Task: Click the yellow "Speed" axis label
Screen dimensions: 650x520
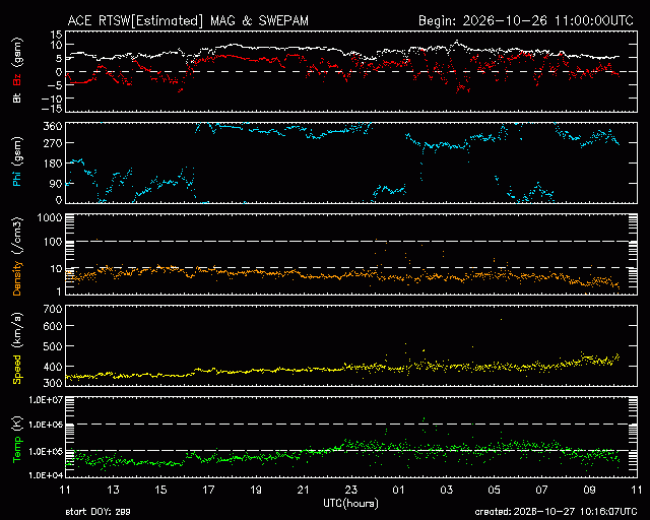Action: click(x=17, y=369)
